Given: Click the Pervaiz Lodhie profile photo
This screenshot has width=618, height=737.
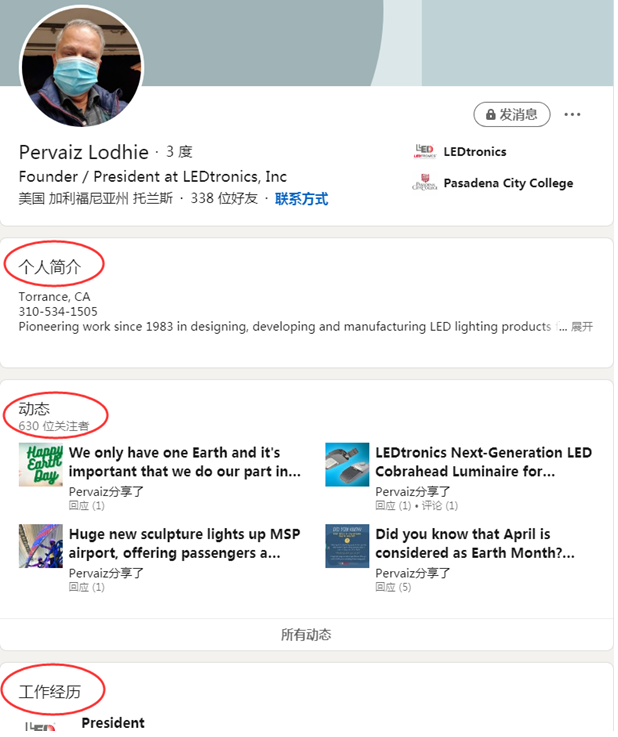Looking at the screenshot, I should point(82,70).
